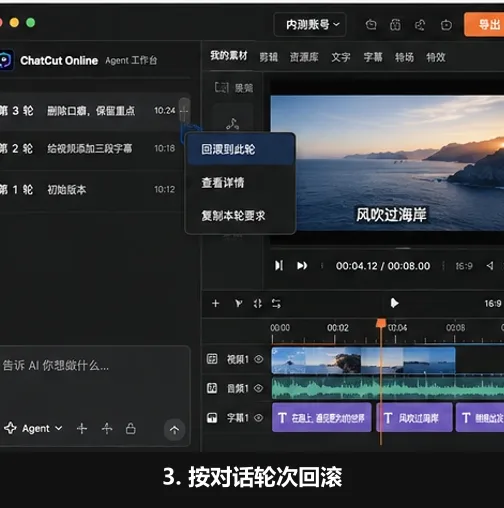
Task: Select the first purple subtitle clip
Action: (322, 417)
